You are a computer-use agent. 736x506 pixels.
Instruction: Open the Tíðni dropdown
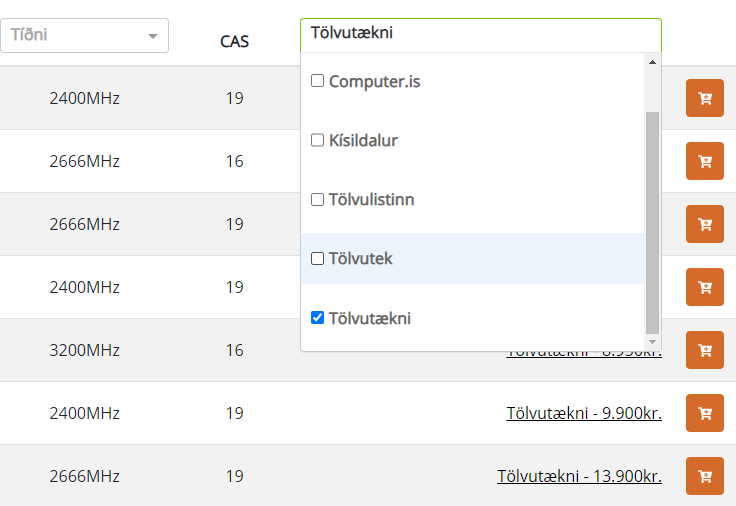[x=80, y=35]
